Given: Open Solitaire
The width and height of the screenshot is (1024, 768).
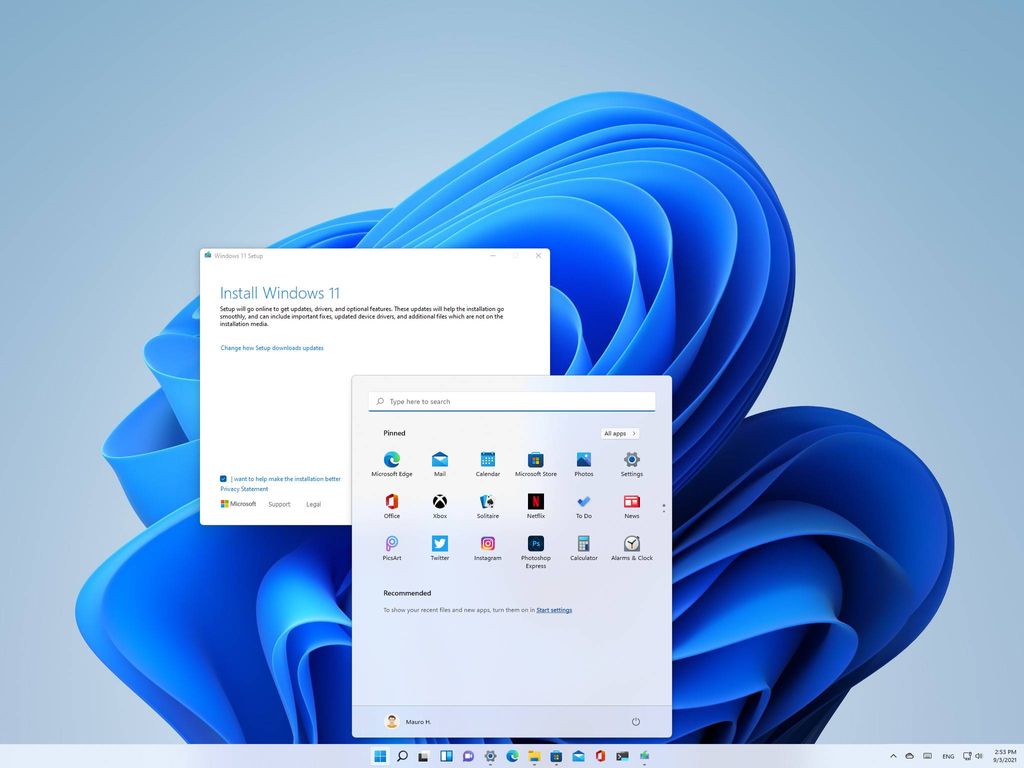Looking at the screenshot, I should tap(487, 500).
